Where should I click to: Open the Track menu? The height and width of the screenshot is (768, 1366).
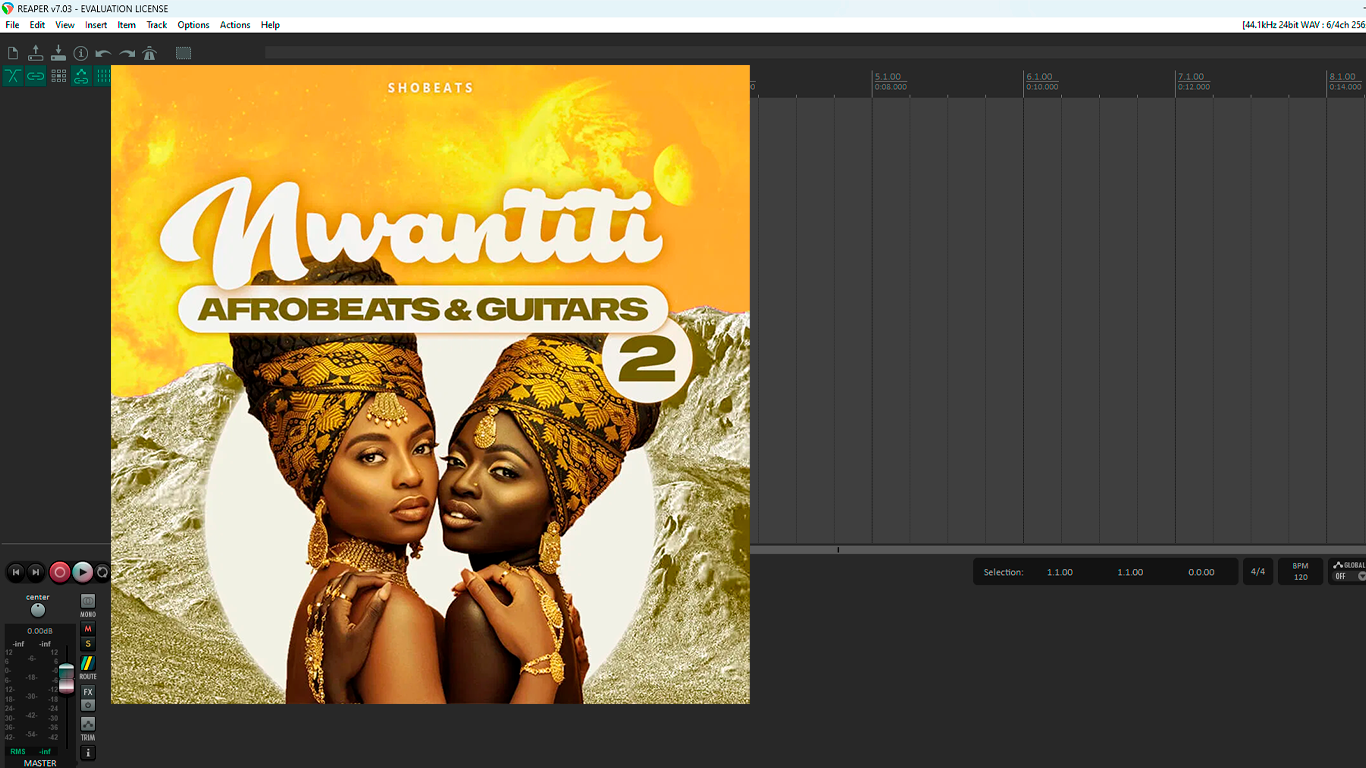tap(157, 25)
